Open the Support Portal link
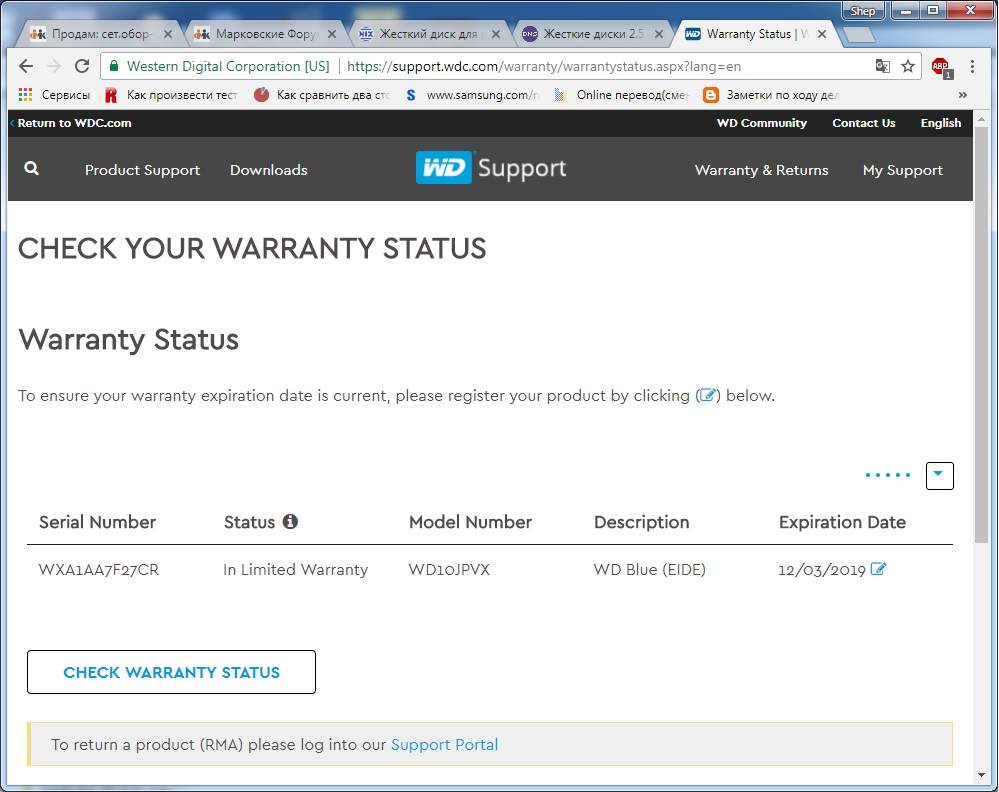The image size is (999, 792). 444,744
